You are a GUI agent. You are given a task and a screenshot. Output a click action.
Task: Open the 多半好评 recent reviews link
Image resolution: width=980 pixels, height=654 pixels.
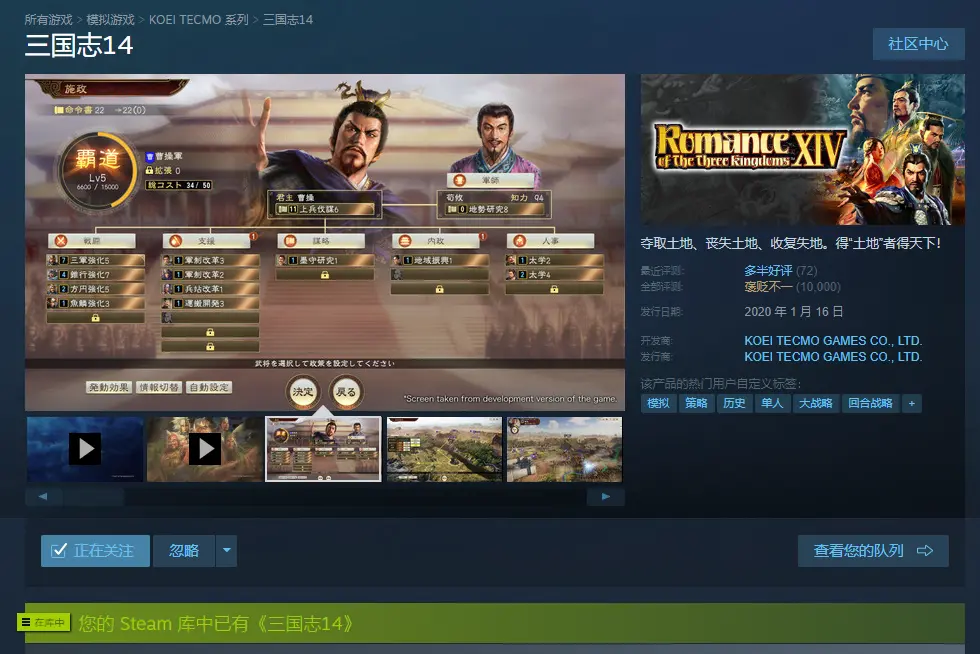coord(768,271)
